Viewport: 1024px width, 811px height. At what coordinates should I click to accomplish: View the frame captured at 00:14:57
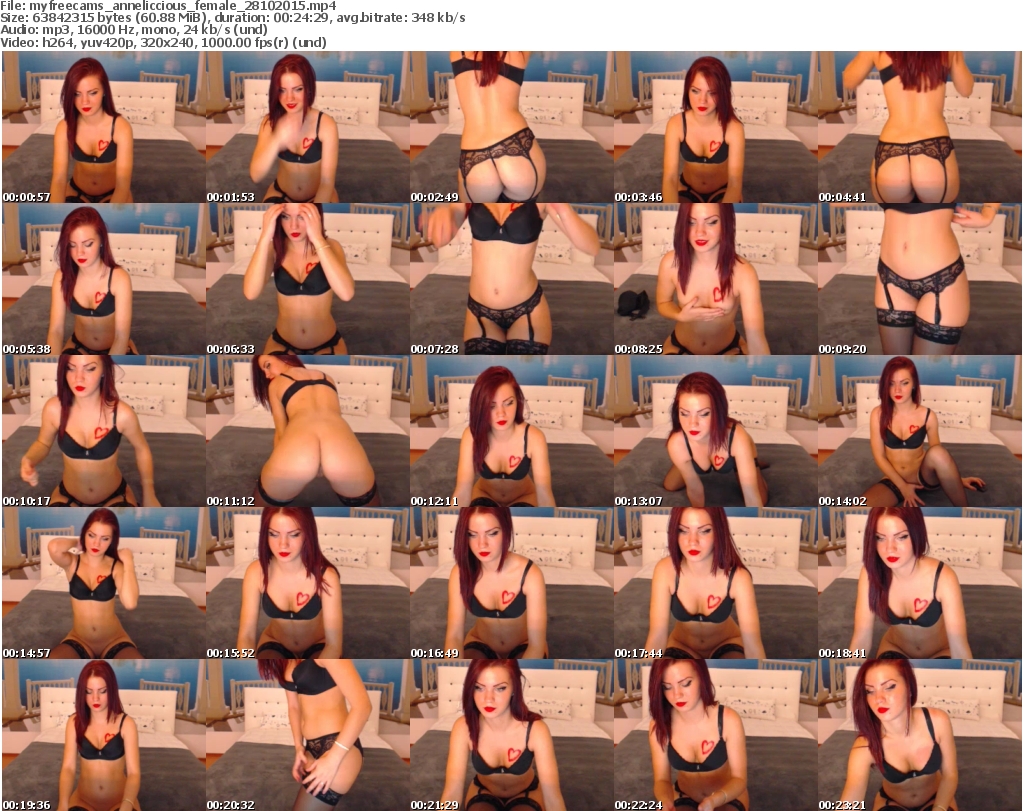(104, 584)
